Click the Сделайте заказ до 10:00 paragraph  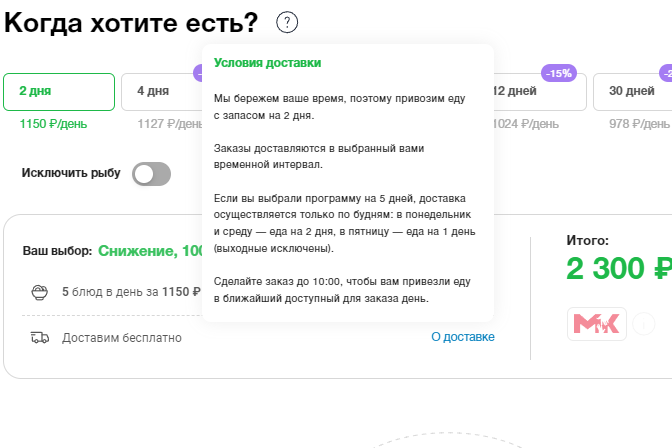click(x=342, y=290)
